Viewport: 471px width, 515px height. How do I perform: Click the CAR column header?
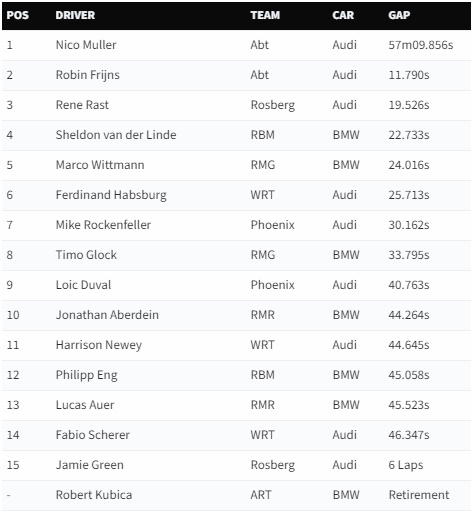click(x=343, y=15)
